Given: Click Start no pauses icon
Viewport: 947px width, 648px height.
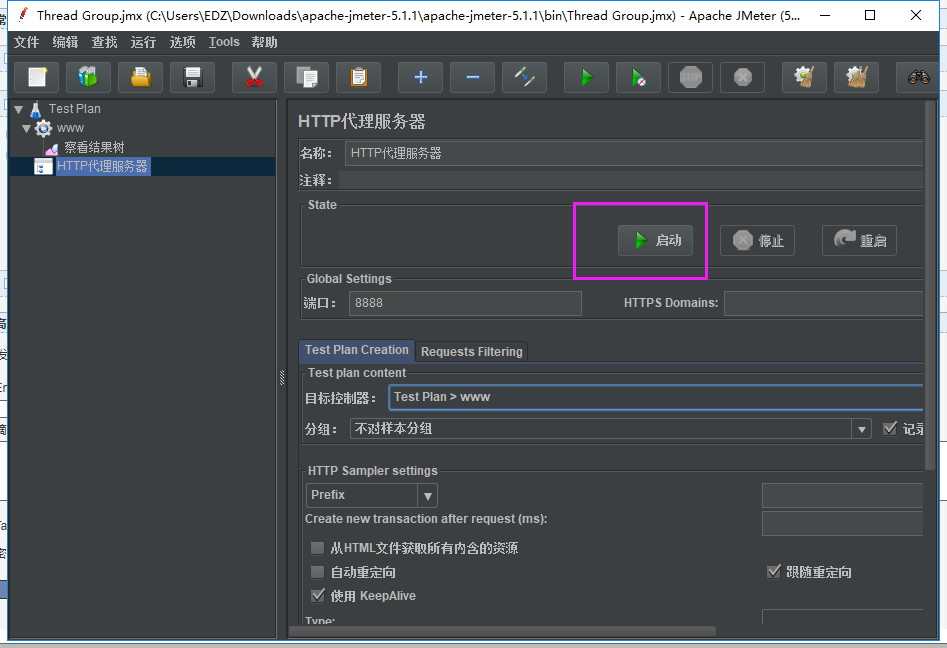Looking at the screenshot, I should click(638, 77).
